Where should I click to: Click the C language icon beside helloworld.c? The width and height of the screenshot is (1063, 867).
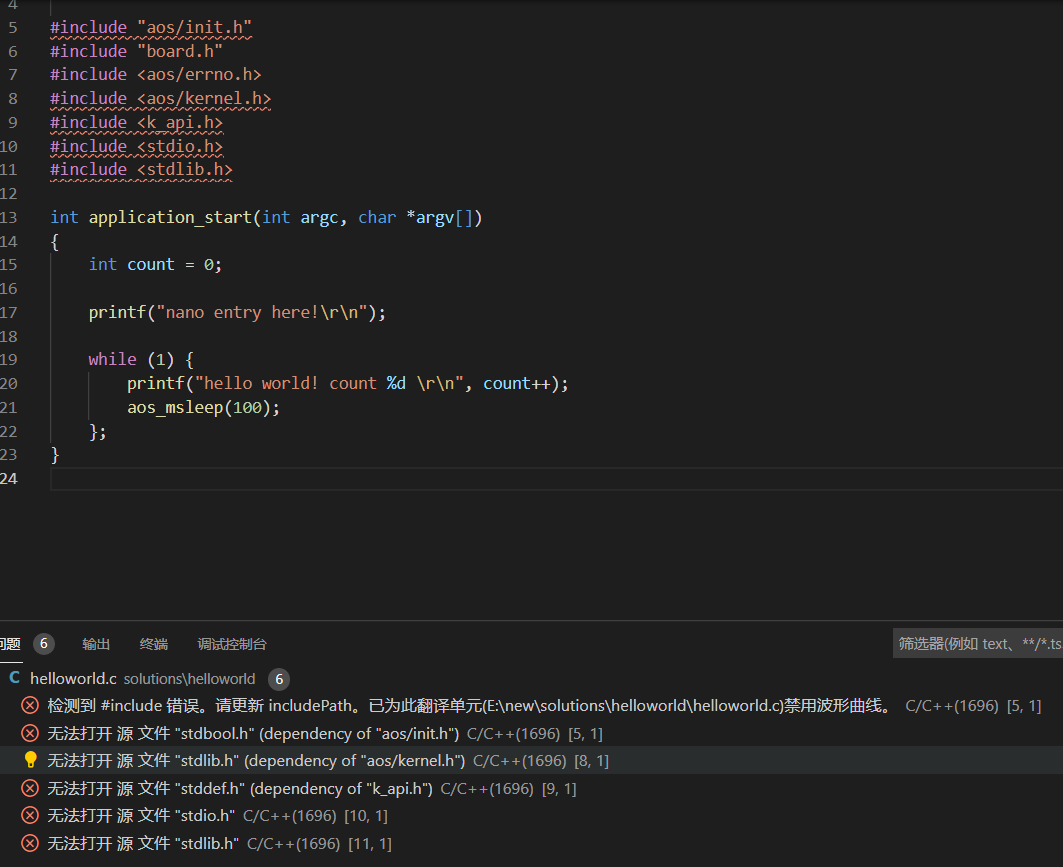13,678
